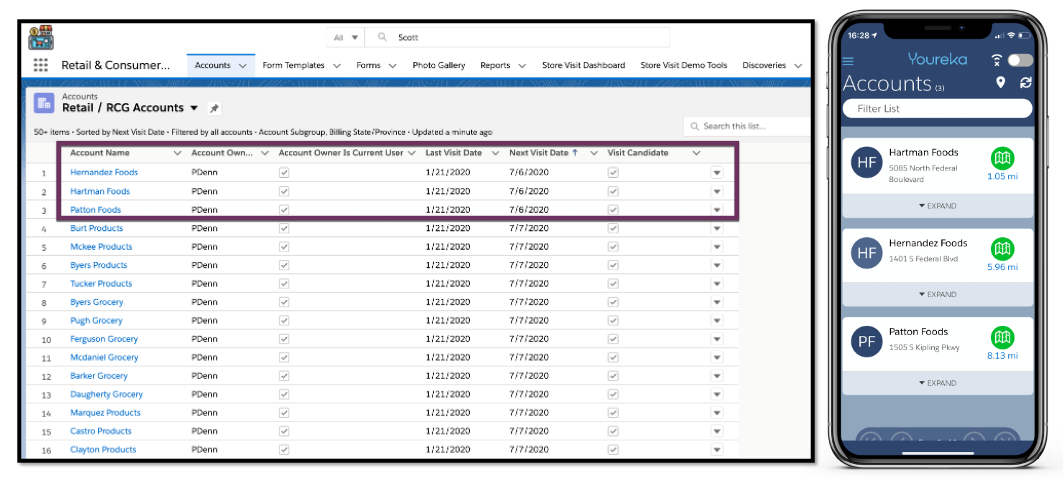Toggle Visit Candidate checkbox for Clayton Products
Viewport: 1063px width, 485px height.
tap(613, 450)
